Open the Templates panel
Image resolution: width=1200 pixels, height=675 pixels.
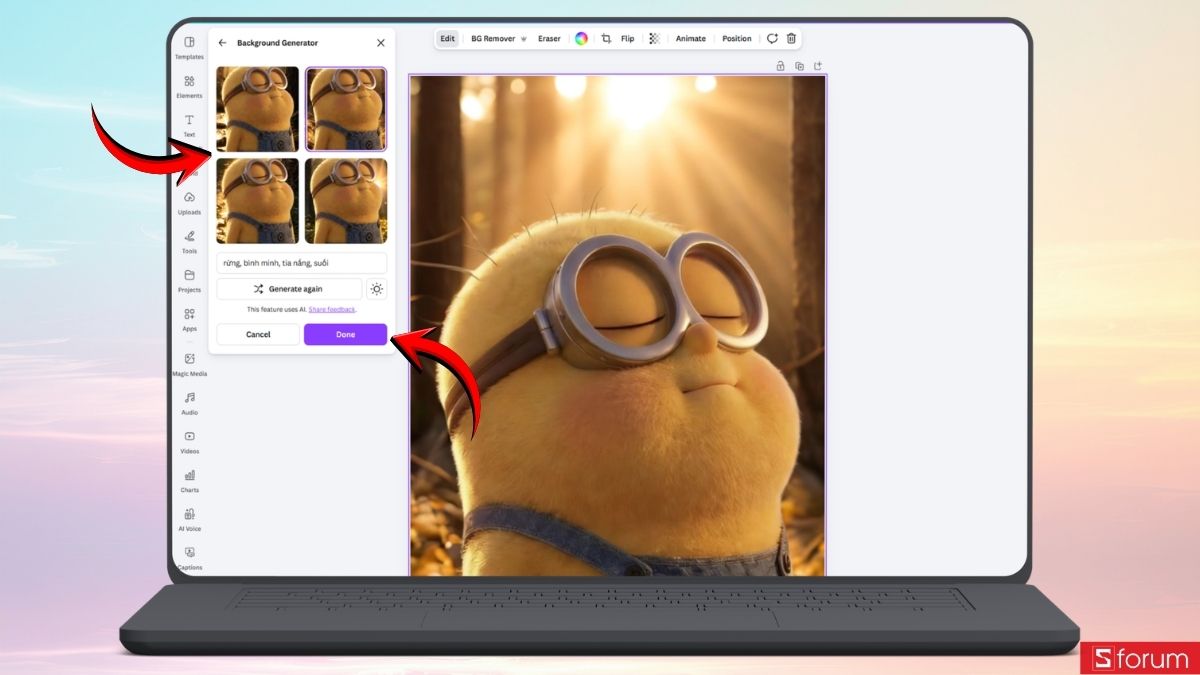[189, 48]
